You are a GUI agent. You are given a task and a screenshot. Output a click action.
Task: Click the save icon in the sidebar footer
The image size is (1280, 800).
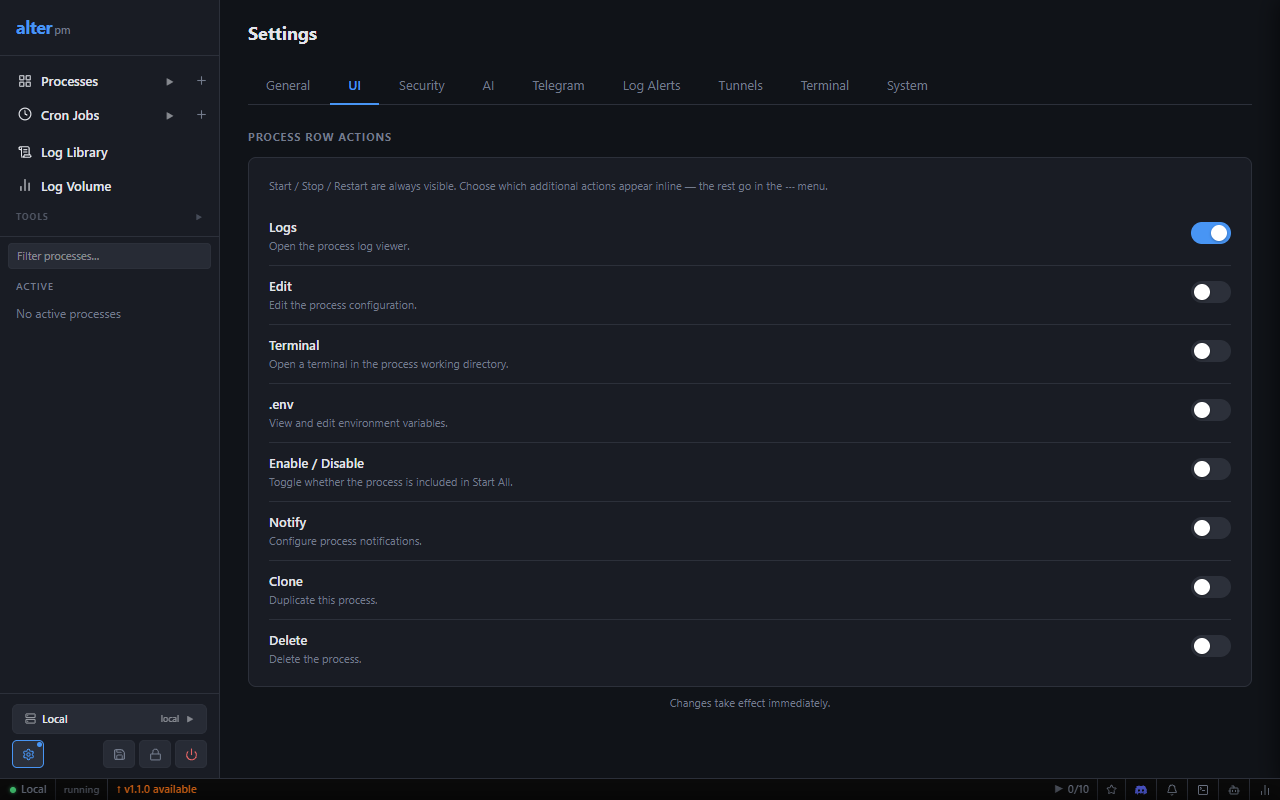coord(119,754)
